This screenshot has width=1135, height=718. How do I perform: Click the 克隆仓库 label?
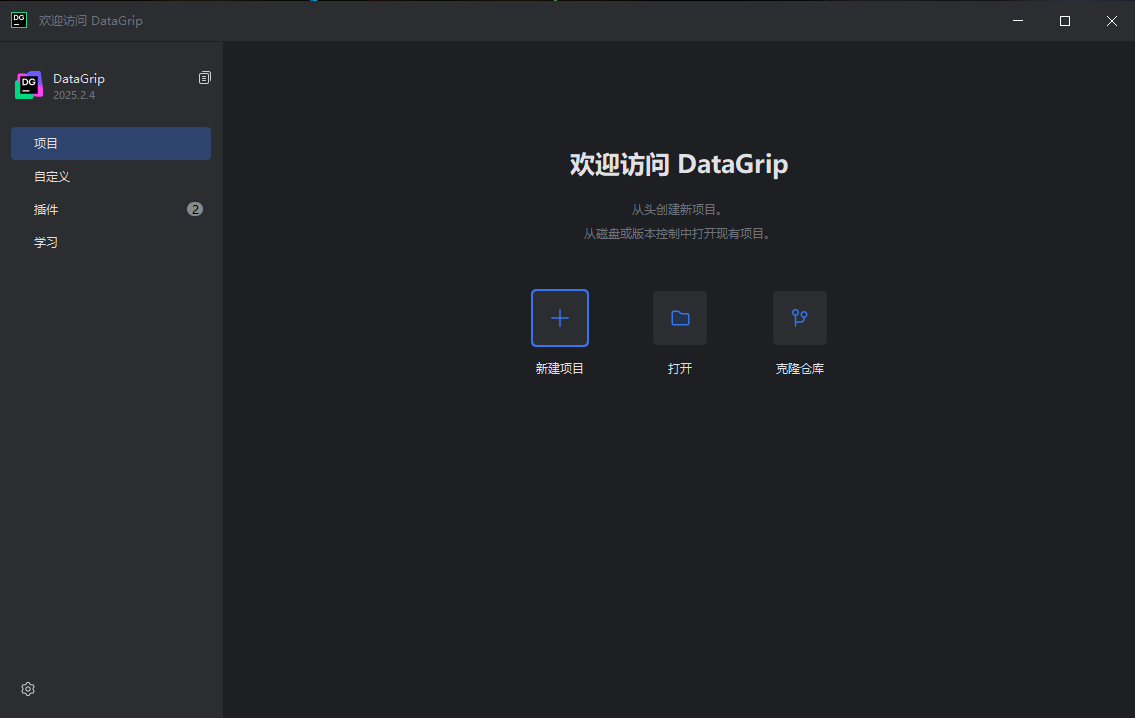(x=800, y=368)
